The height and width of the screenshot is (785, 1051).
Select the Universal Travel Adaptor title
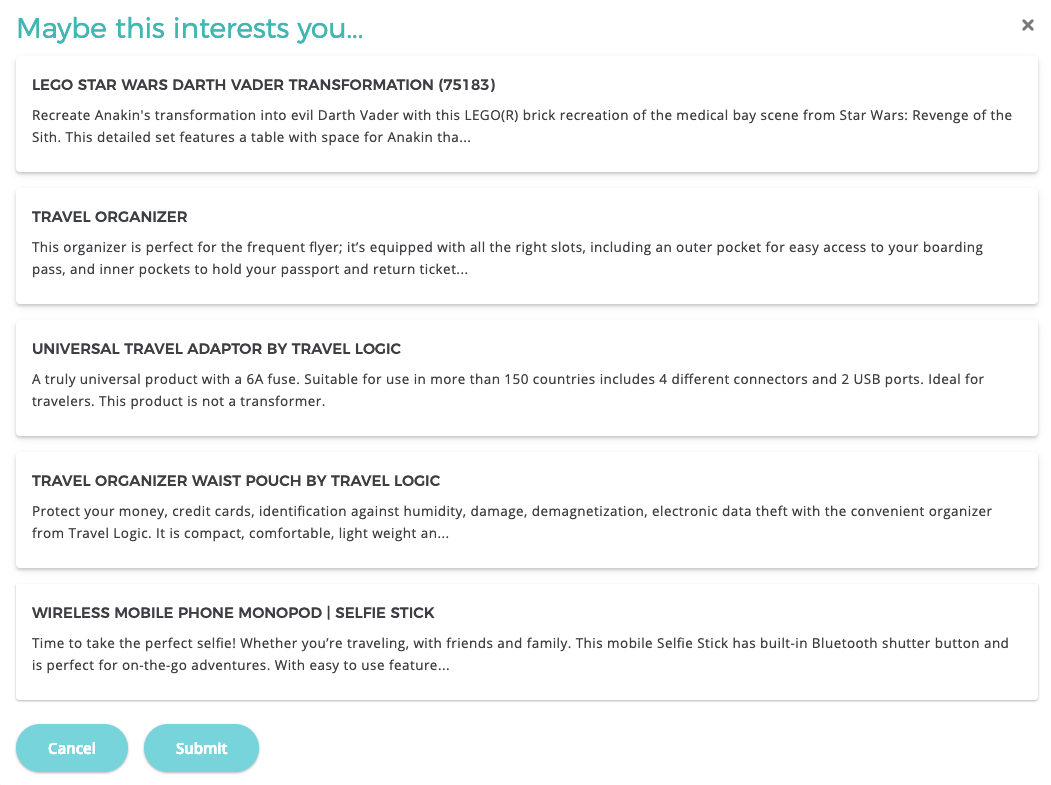coord(216,349)
